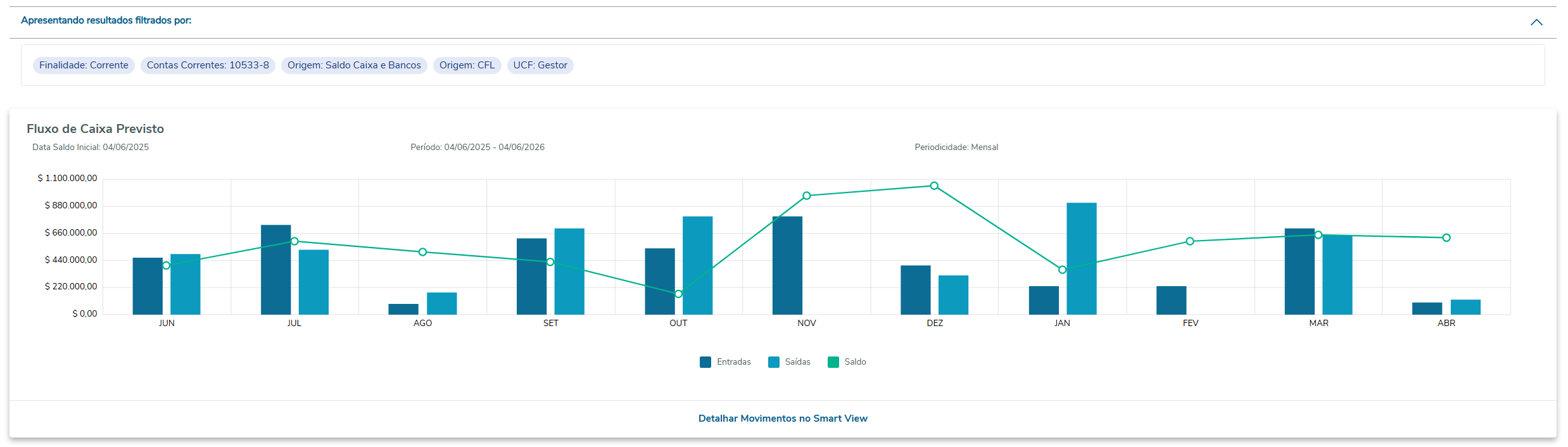1568x447 pixels.
Task: Click the UCF: Gestor filter chip
Action: tap(540, 65)
